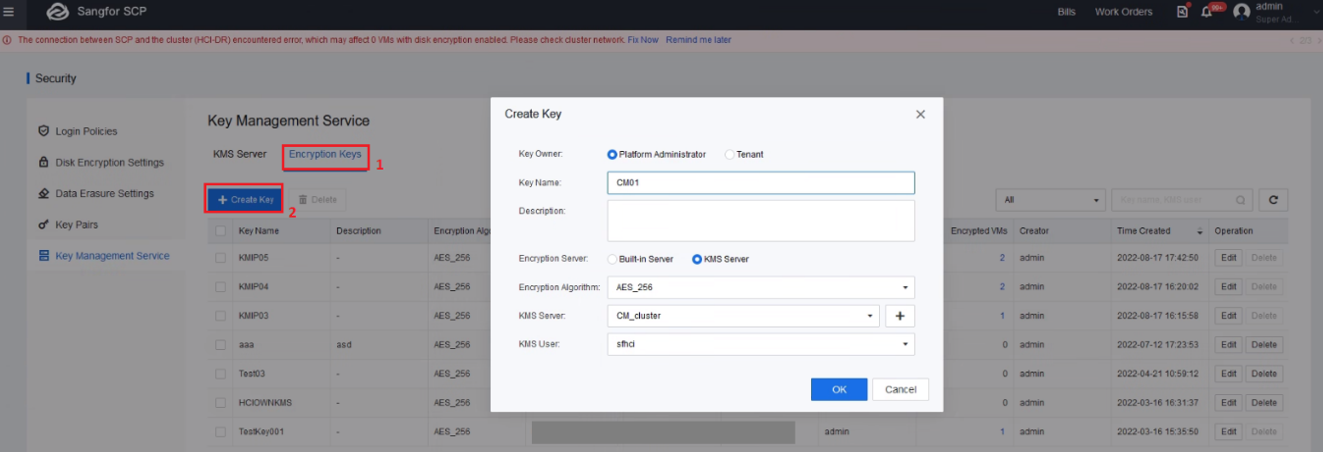The image size is (1323, 452).
Task: Open the task list icon in header
Action: coord(1183,12)
